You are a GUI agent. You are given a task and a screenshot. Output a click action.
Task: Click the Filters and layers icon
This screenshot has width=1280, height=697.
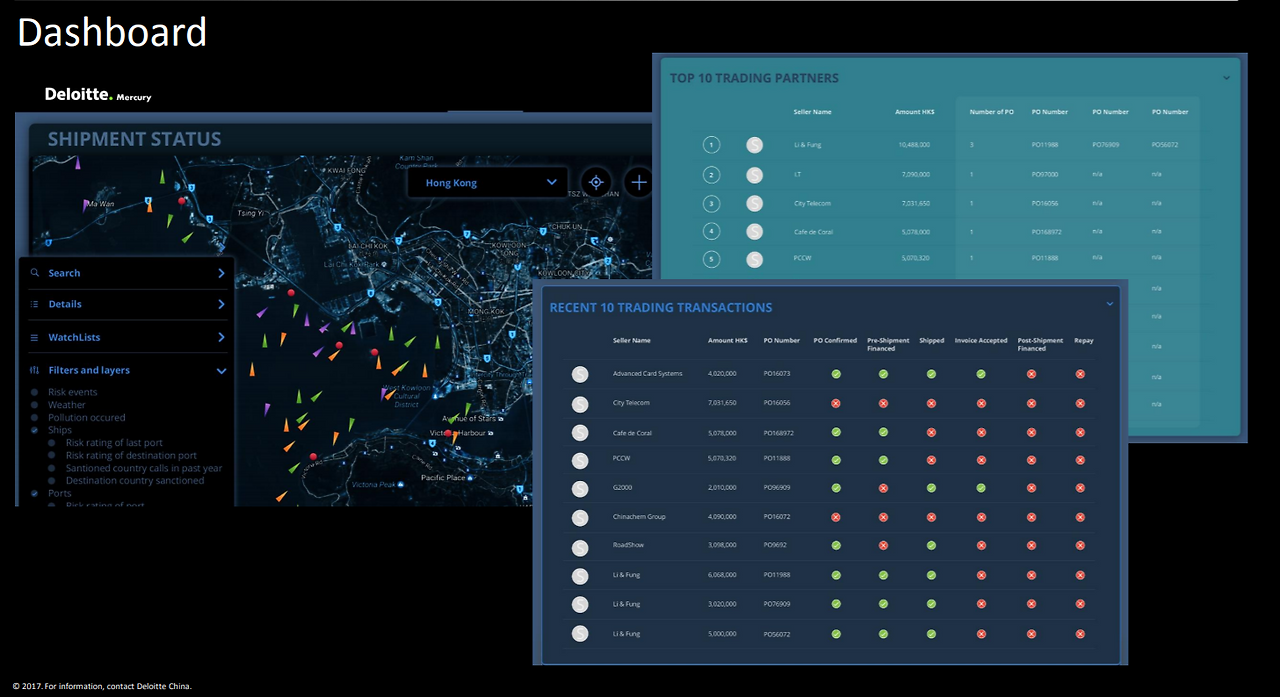click(33, 369)
